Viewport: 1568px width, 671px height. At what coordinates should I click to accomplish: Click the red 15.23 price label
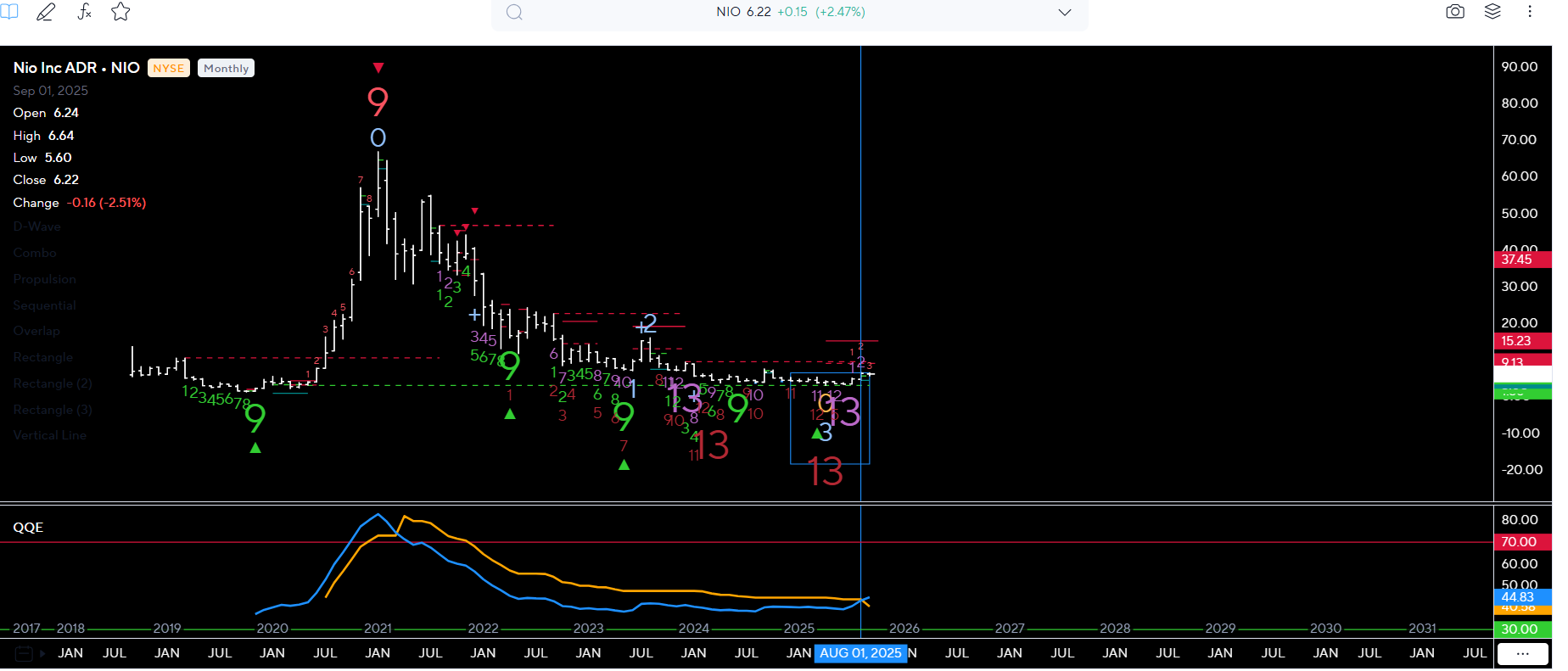point(1523,341)
